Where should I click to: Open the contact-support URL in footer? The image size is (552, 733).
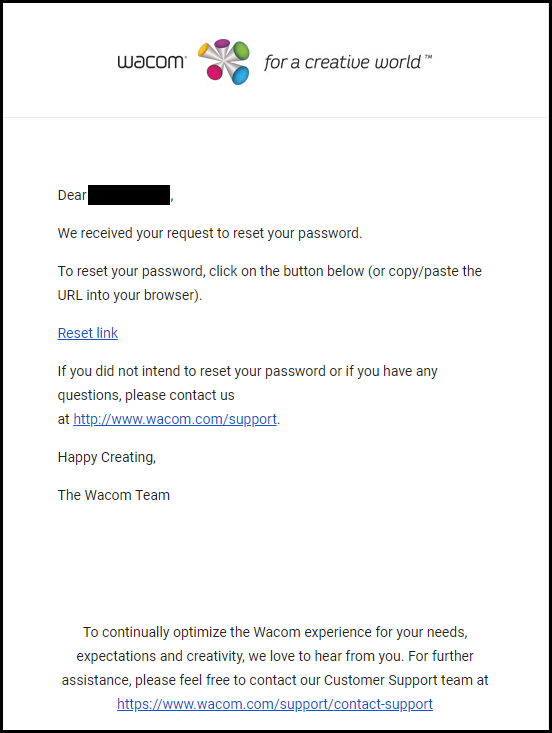275,704
